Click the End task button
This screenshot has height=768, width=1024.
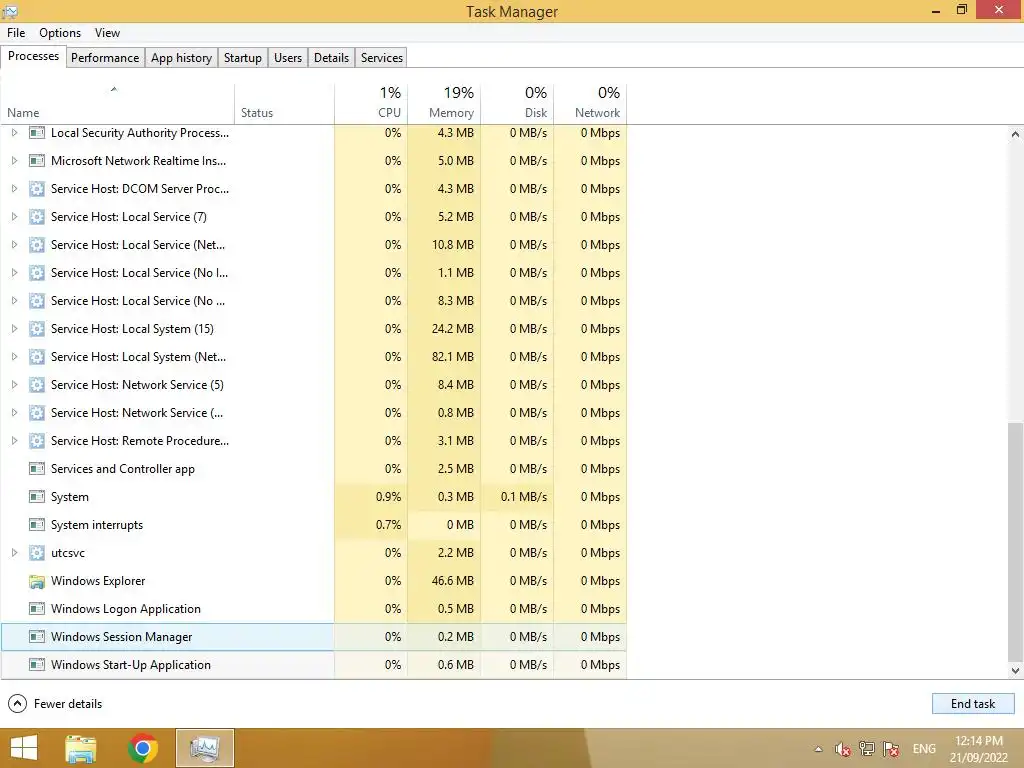[x=973, y=704]
